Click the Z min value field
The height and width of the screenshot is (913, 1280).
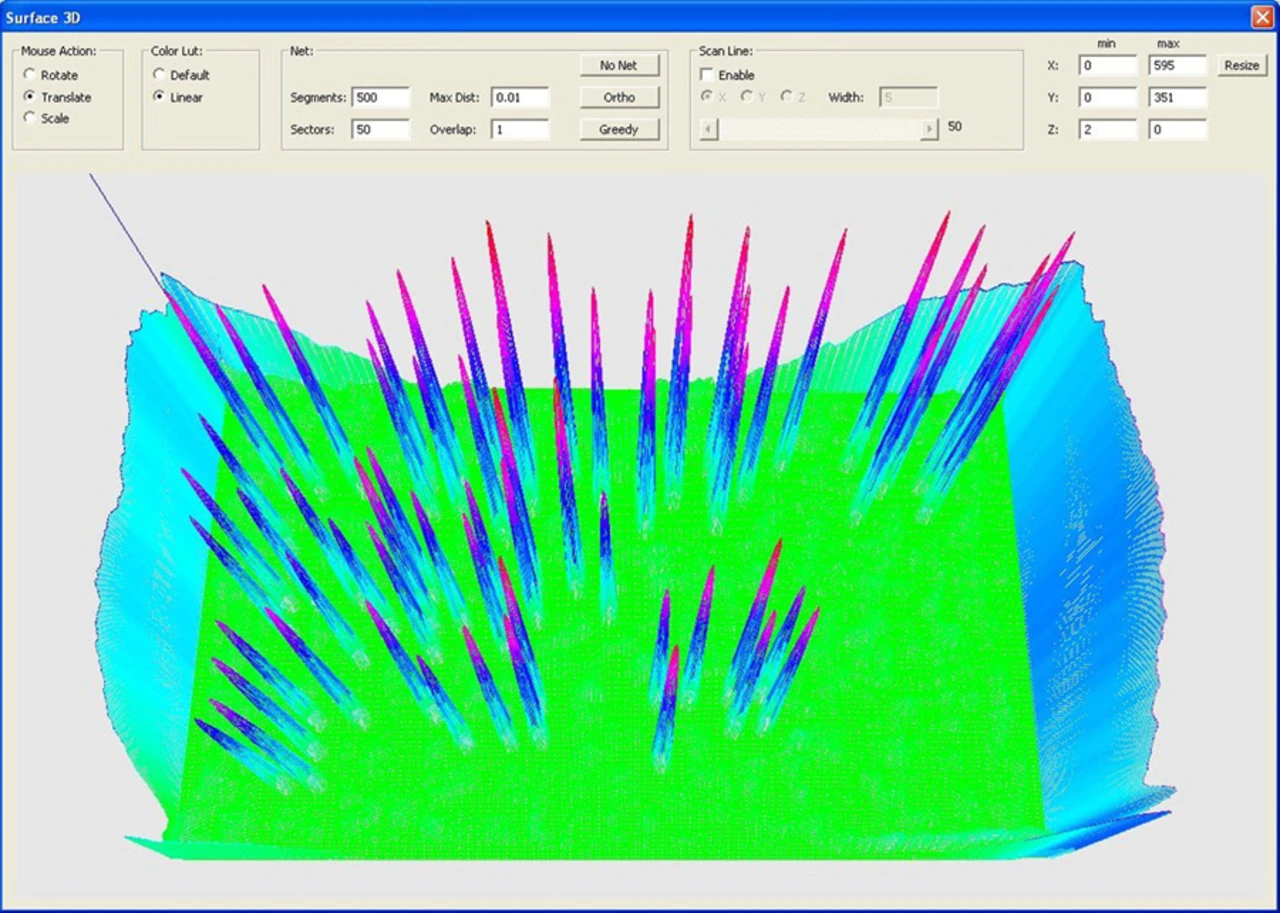tap(1107, 130)
